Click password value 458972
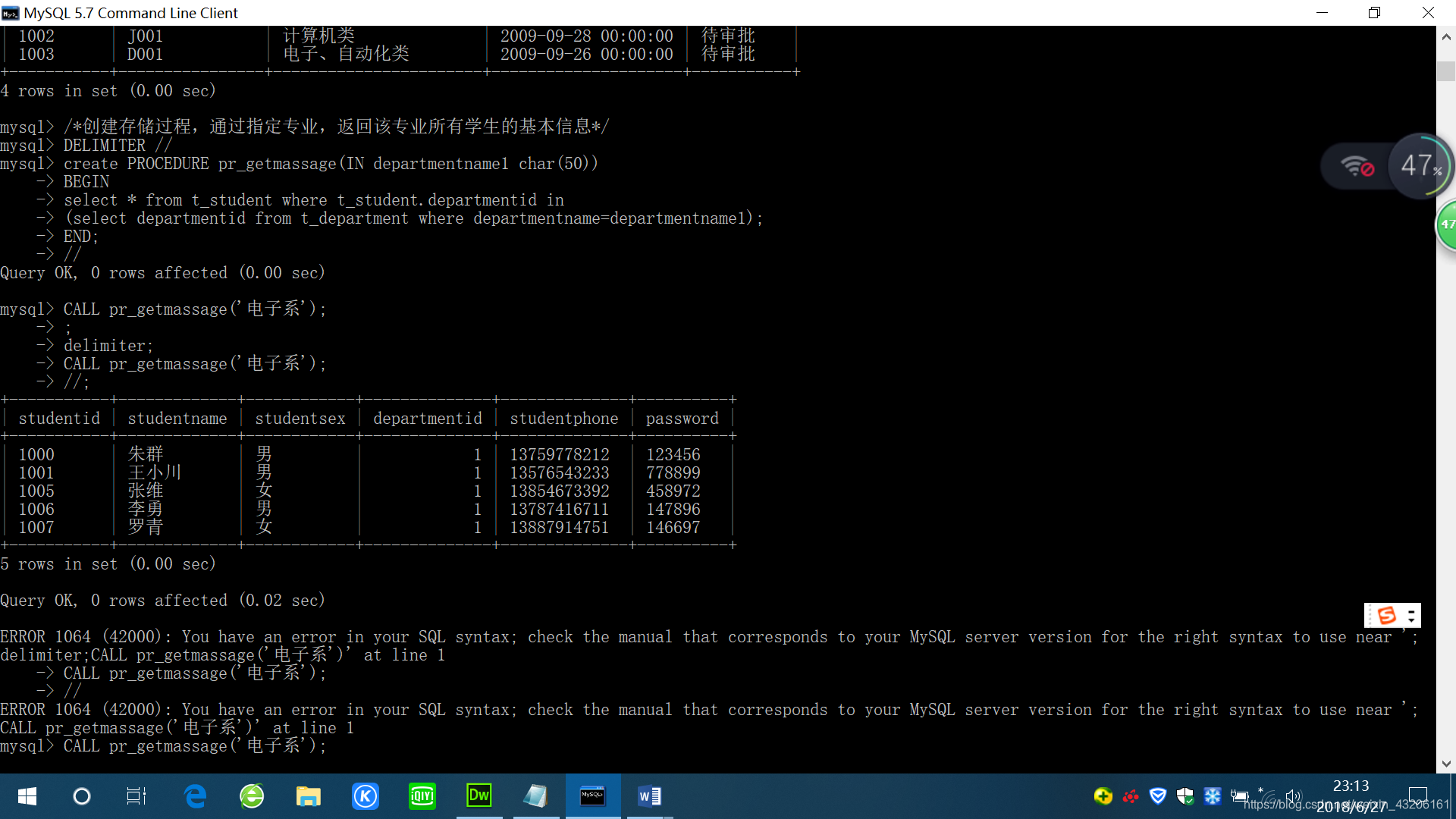The width and height of the screenshot is (1456, 819). (673, 491)
